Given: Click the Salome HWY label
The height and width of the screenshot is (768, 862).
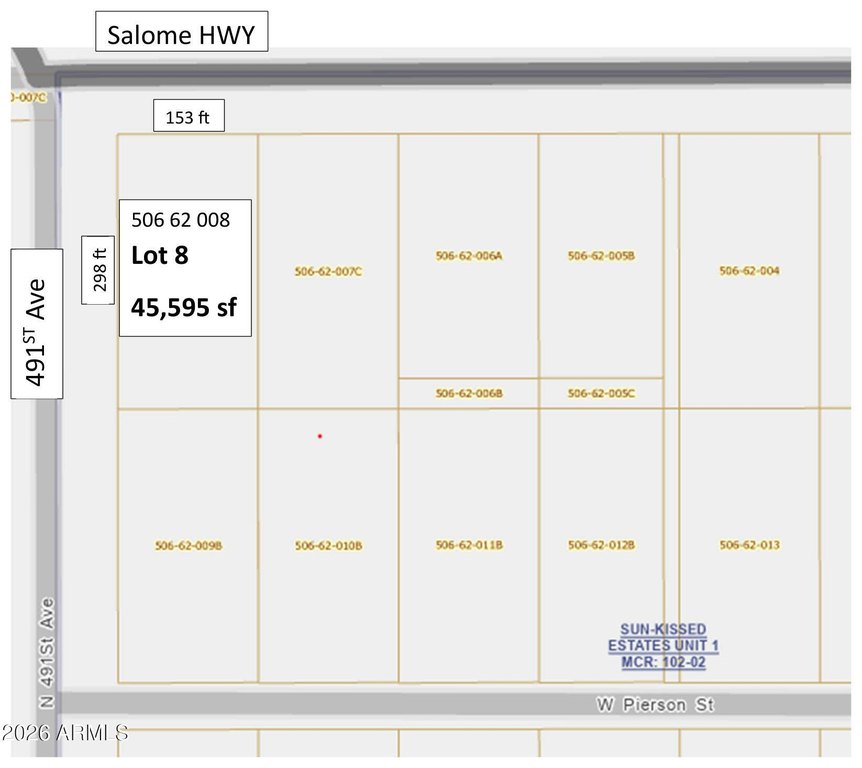Looking at the screenshot, I should pos(181,32).
